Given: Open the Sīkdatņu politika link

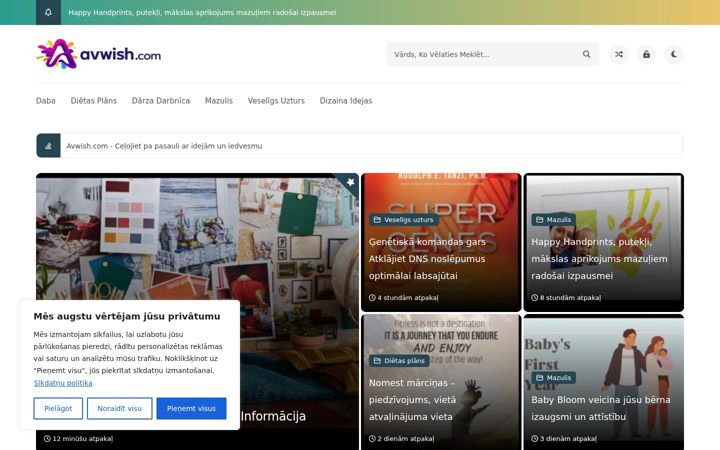Looking at the screenshot, I should click(x=63, y=382).
